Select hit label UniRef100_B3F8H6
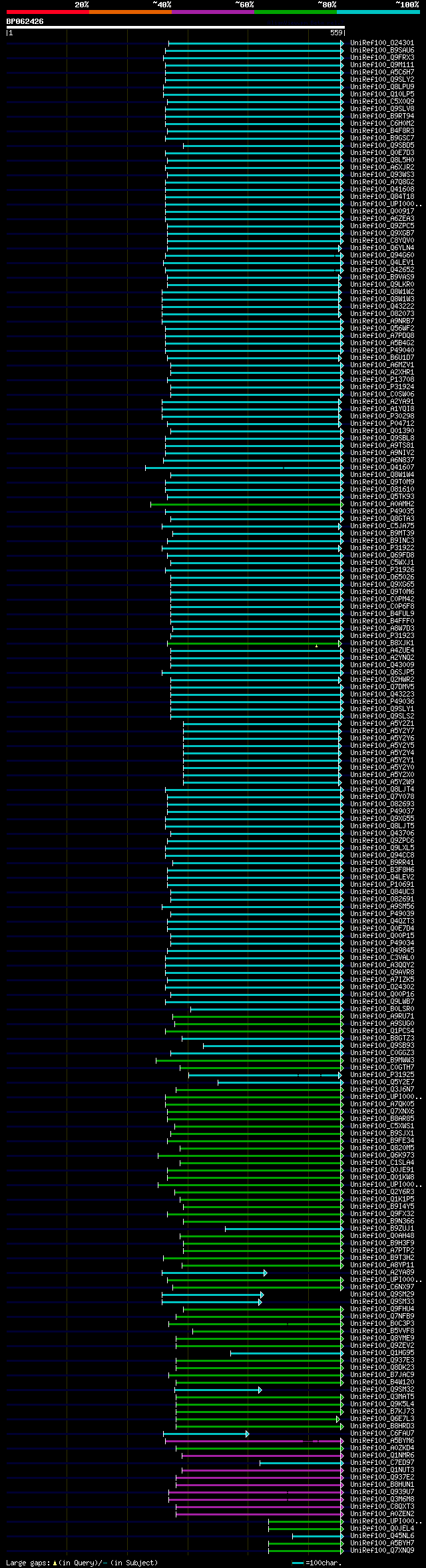 click(x=382, y=870)
